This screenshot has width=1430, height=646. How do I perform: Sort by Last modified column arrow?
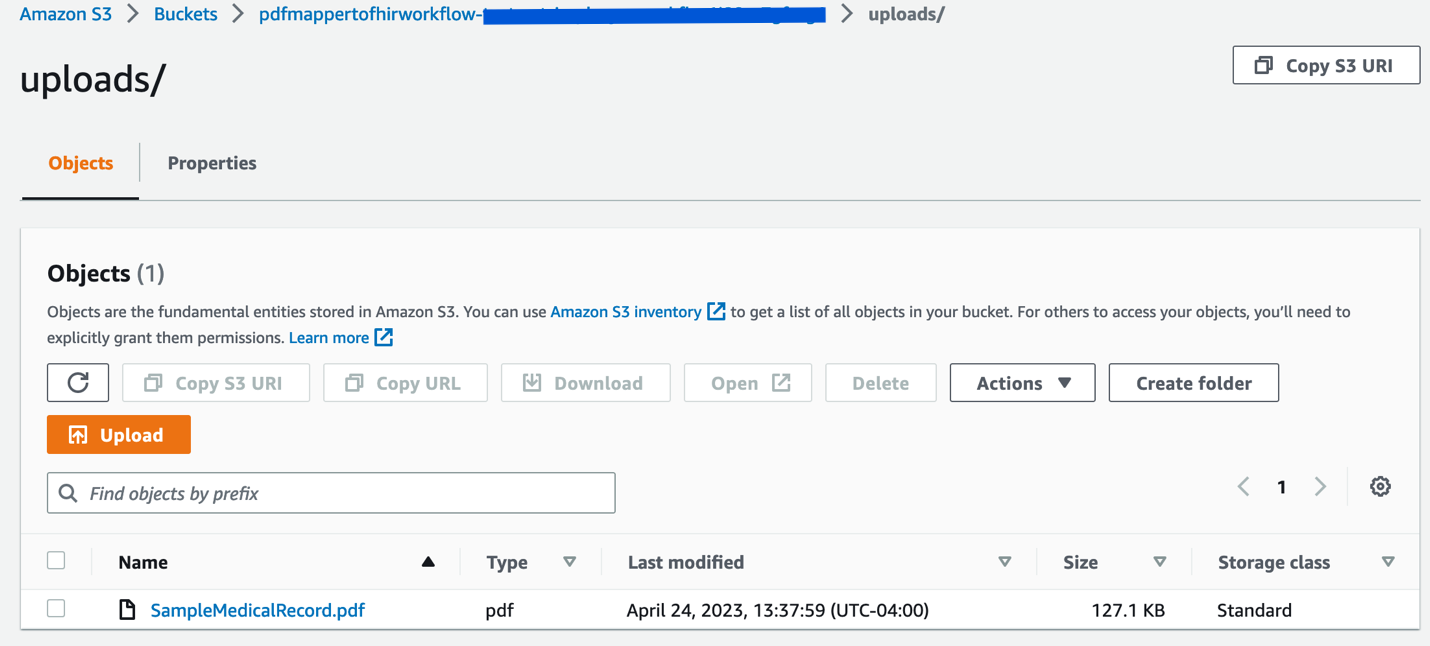click(1005, 562)
